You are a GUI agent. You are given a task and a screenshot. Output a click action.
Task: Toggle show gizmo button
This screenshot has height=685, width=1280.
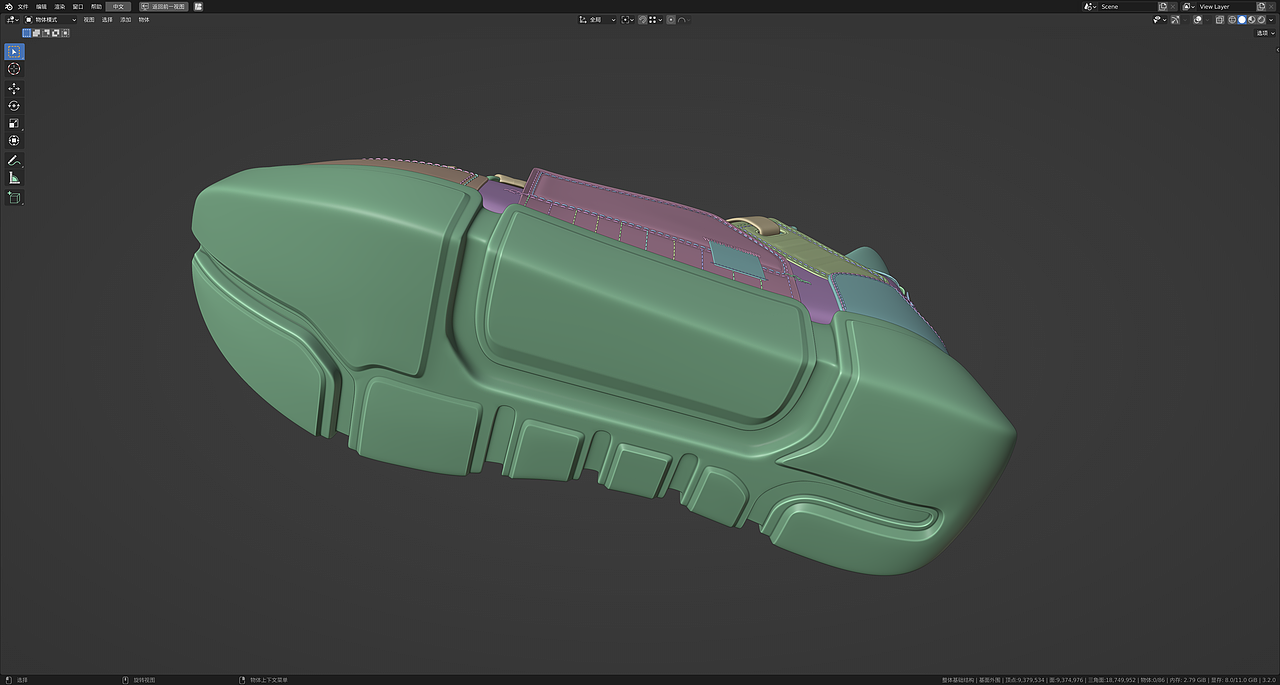[1175, 20]
